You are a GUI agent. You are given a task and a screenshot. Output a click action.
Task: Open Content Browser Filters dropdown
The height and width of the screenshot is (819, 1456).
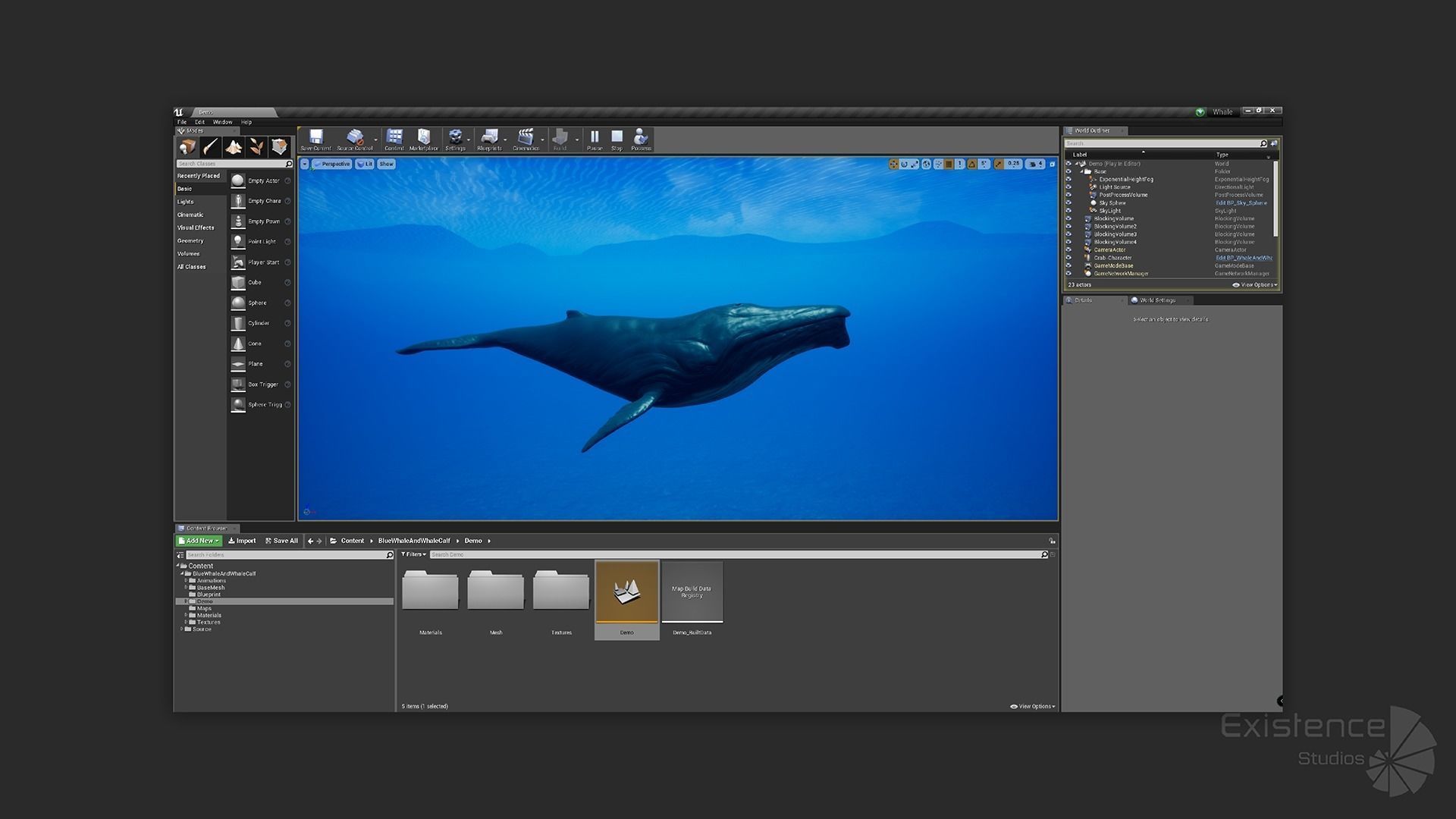click(x=413, y=554)
